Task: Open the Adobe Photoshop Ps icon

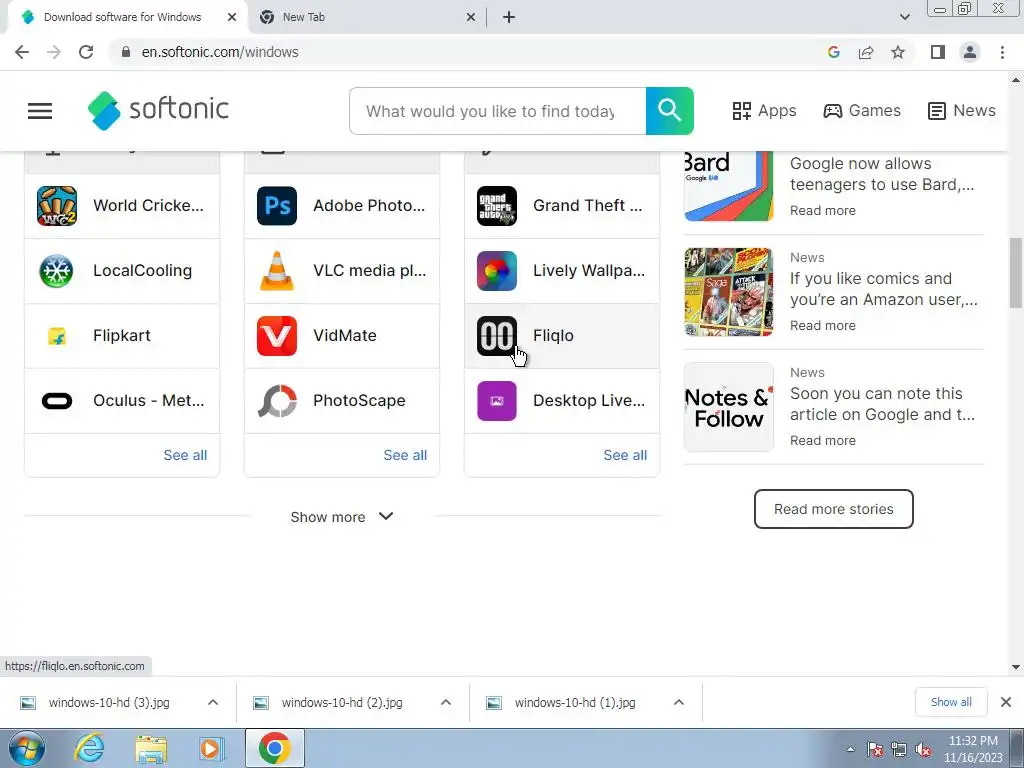Action: 277,206
